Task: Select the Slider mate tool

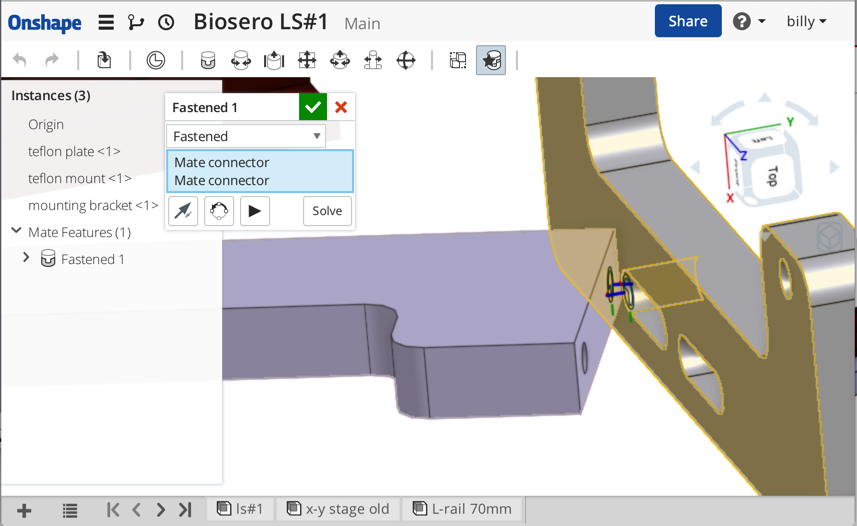Action: pos(274,60)
